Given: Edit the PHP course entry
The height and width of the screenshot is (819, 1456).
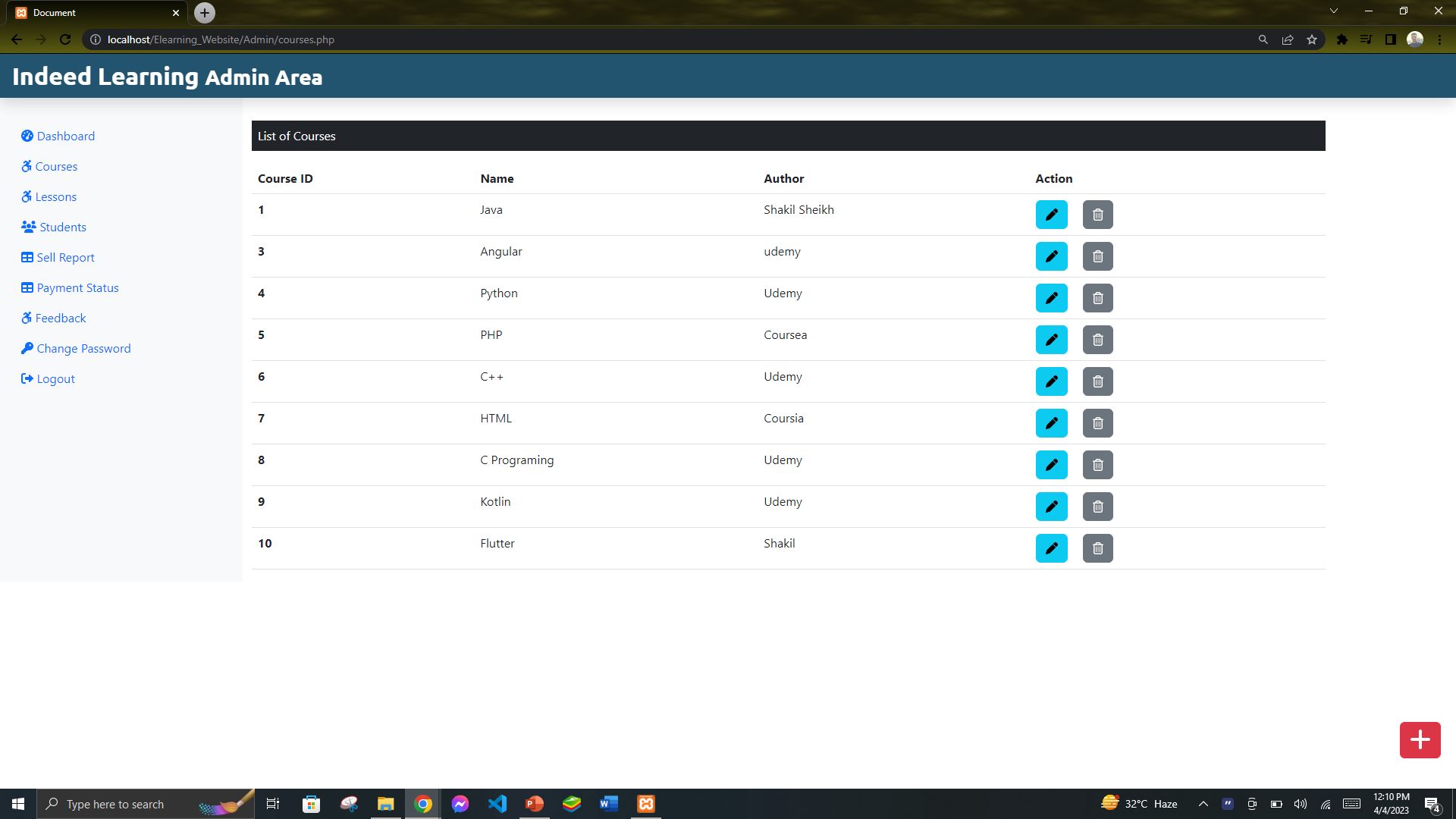Looking at the screenshot, I should coord(1051,340).
